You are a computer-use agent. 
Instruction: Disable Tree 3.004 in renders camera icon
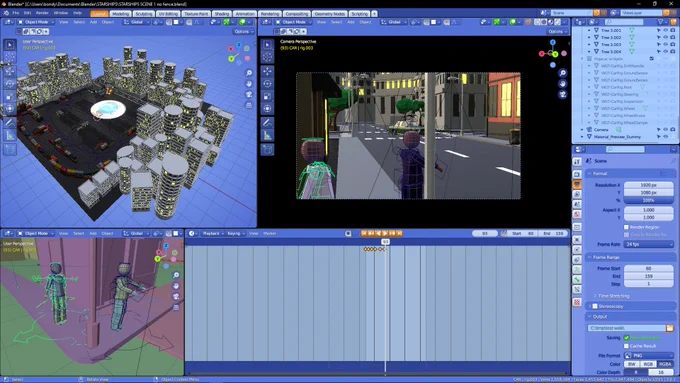[672, 51]
